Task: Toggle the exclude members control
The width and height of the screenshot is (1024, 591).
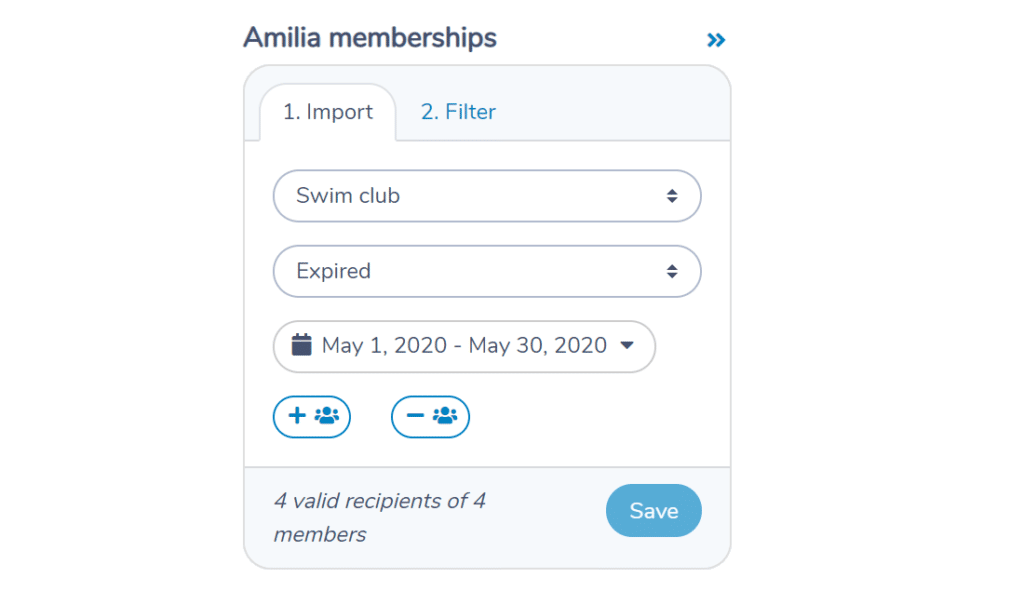Action: coord(430,417)
